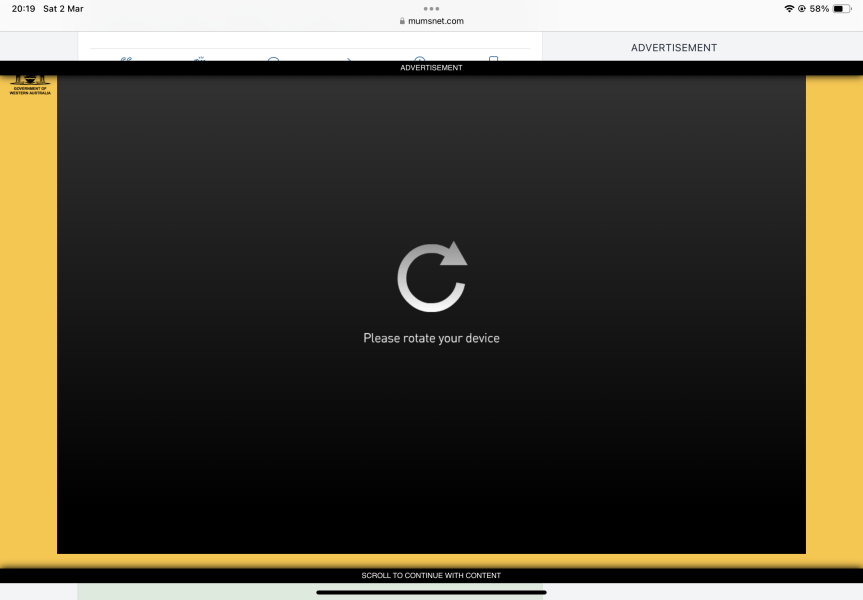Open the three-dot browser menu
This screenshot has height=600, width=863.
click(431, 10)
